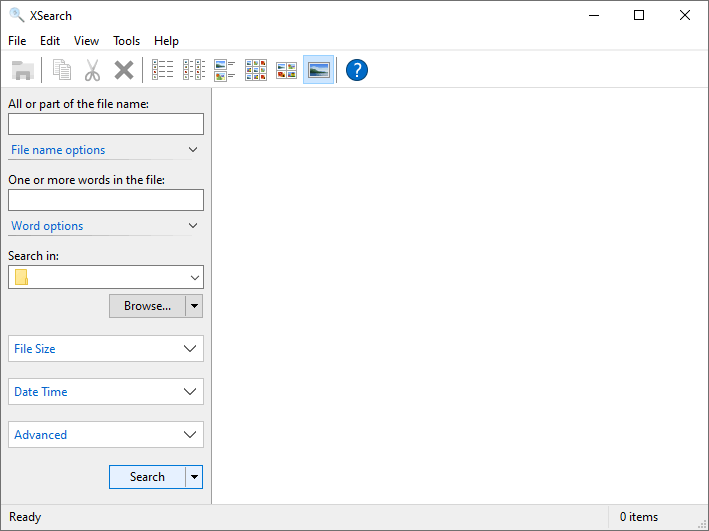Screen dimensions: 709x531
Task: Click the 0 items status text
Action: coord(638,517)
